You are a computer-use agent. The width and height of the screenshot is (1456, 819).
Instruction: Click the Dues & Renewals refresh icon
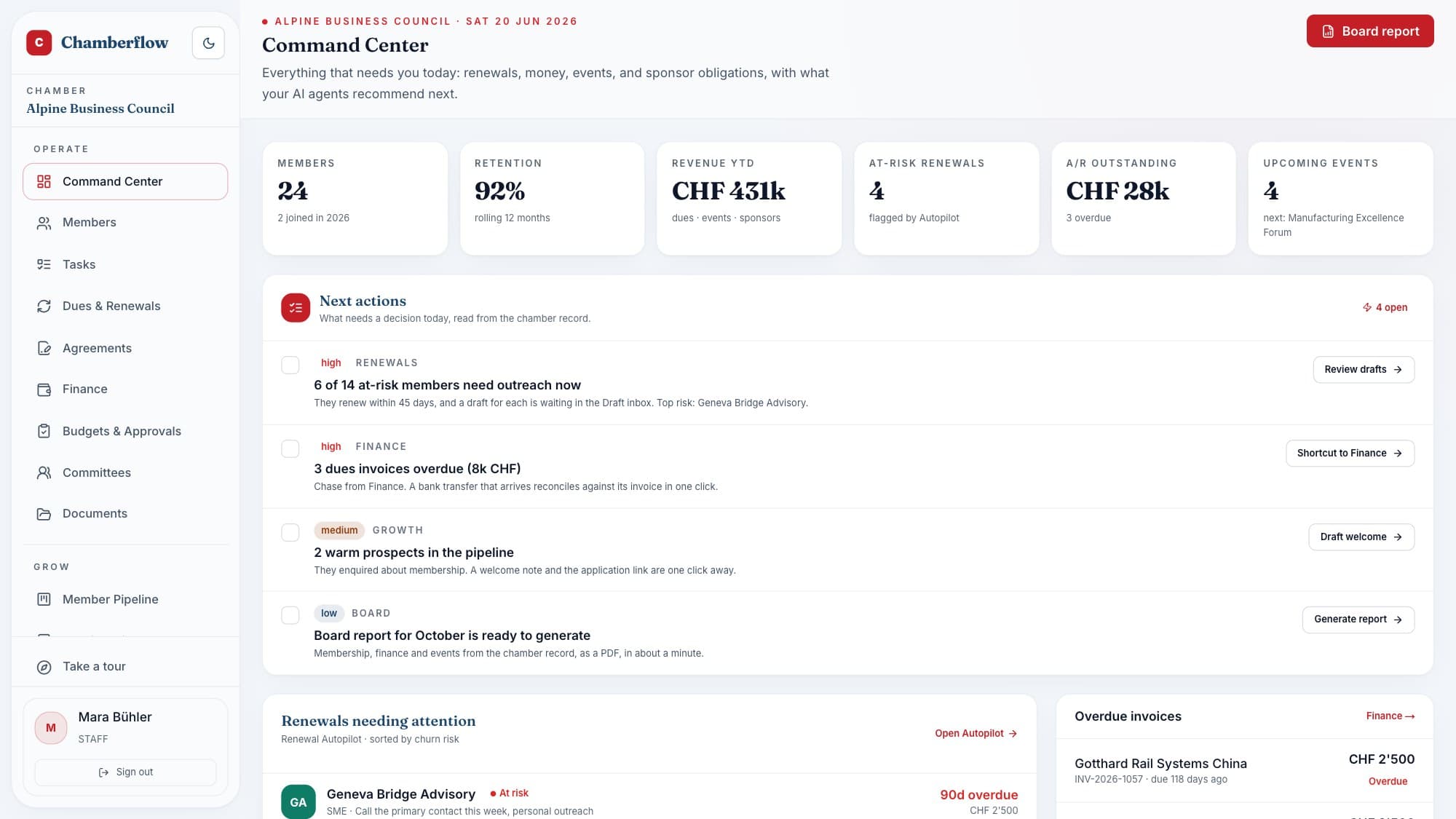(44, 306)
